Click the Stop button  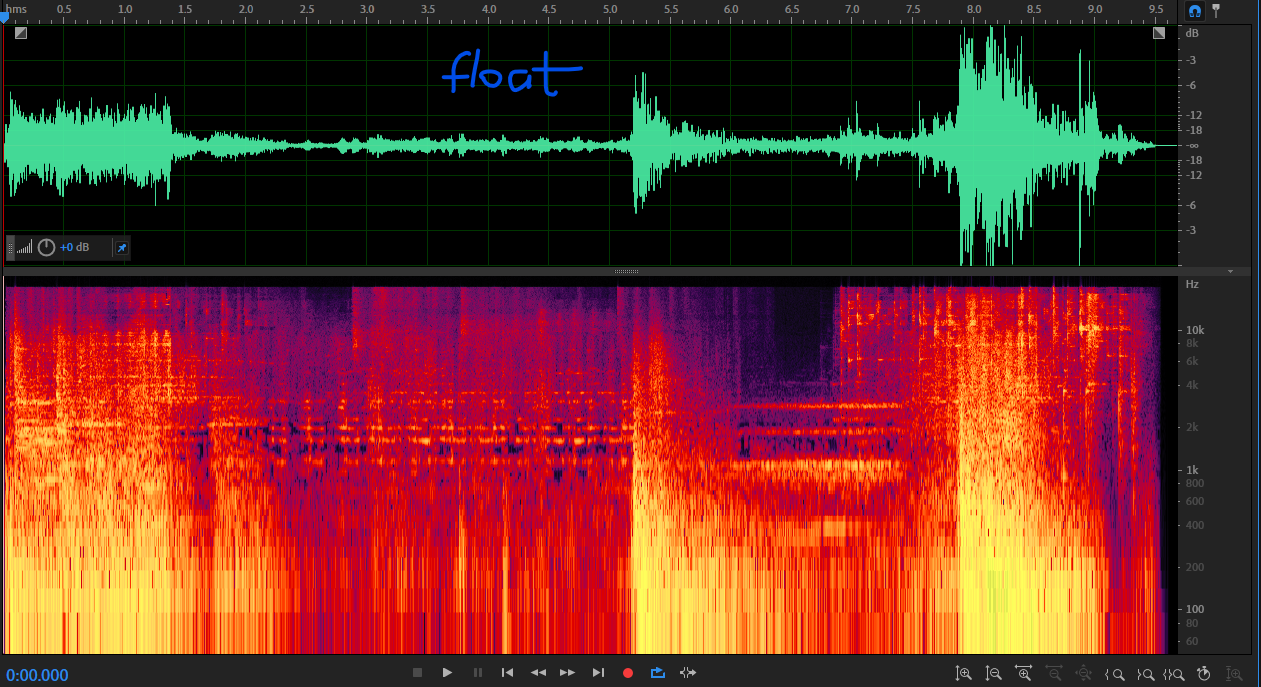pos(418,673)
